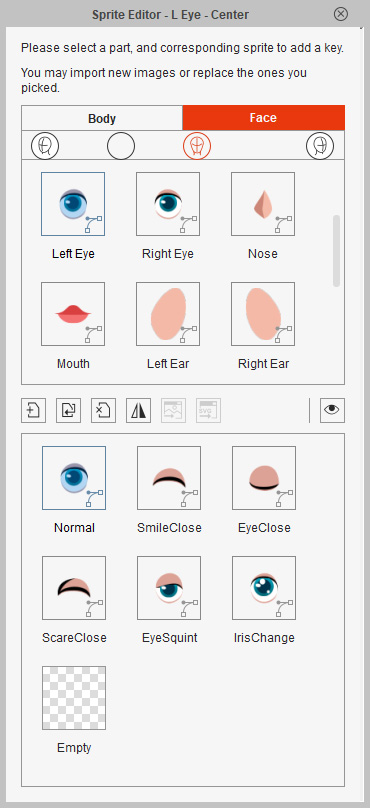Close the Sprite Editor window
Screen dimensions: 370x808
pyautogui.click(x=341, y=14)
